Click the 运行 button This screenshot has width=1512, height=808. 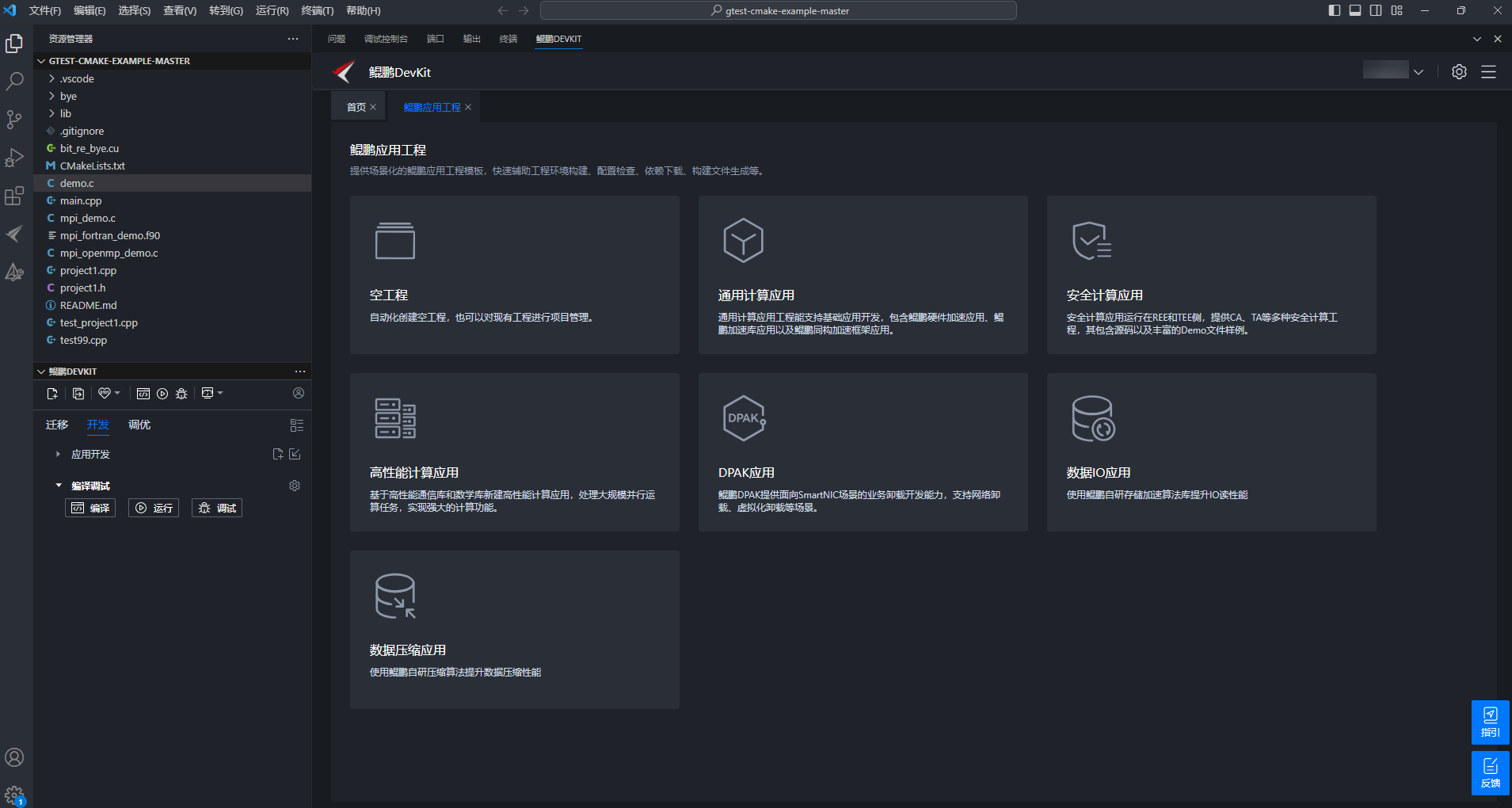coord(154,508)
